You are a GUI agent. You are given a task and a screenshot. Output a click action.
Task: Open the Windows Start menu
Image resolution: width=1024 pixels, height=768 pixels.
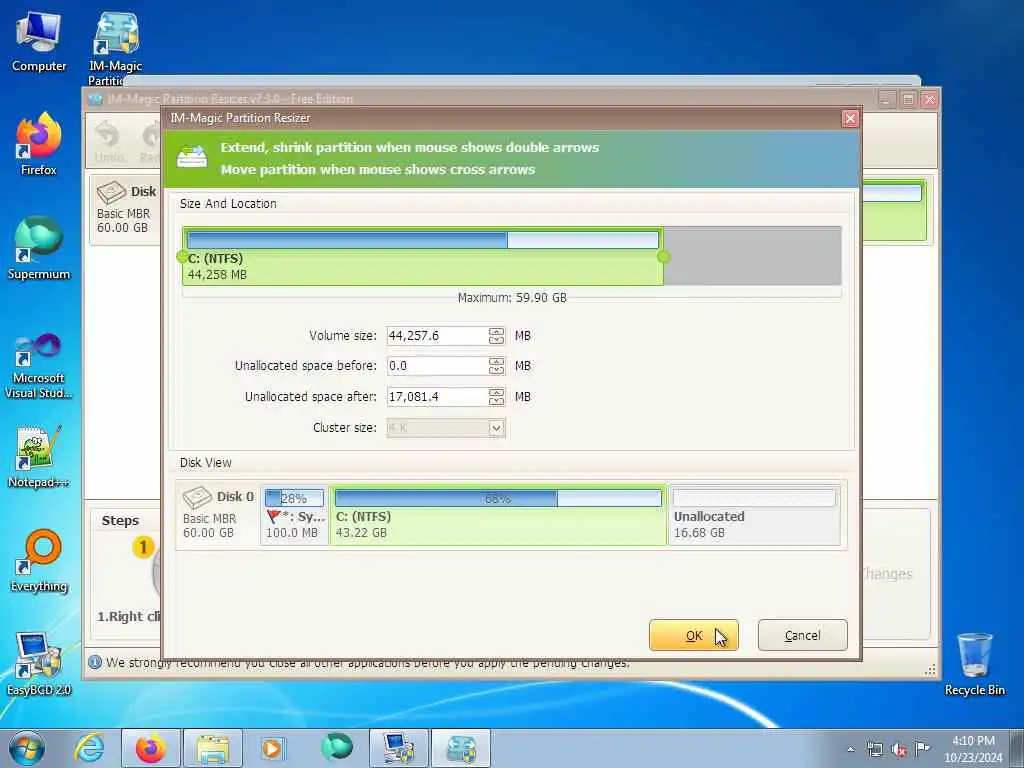click(27, 748)
